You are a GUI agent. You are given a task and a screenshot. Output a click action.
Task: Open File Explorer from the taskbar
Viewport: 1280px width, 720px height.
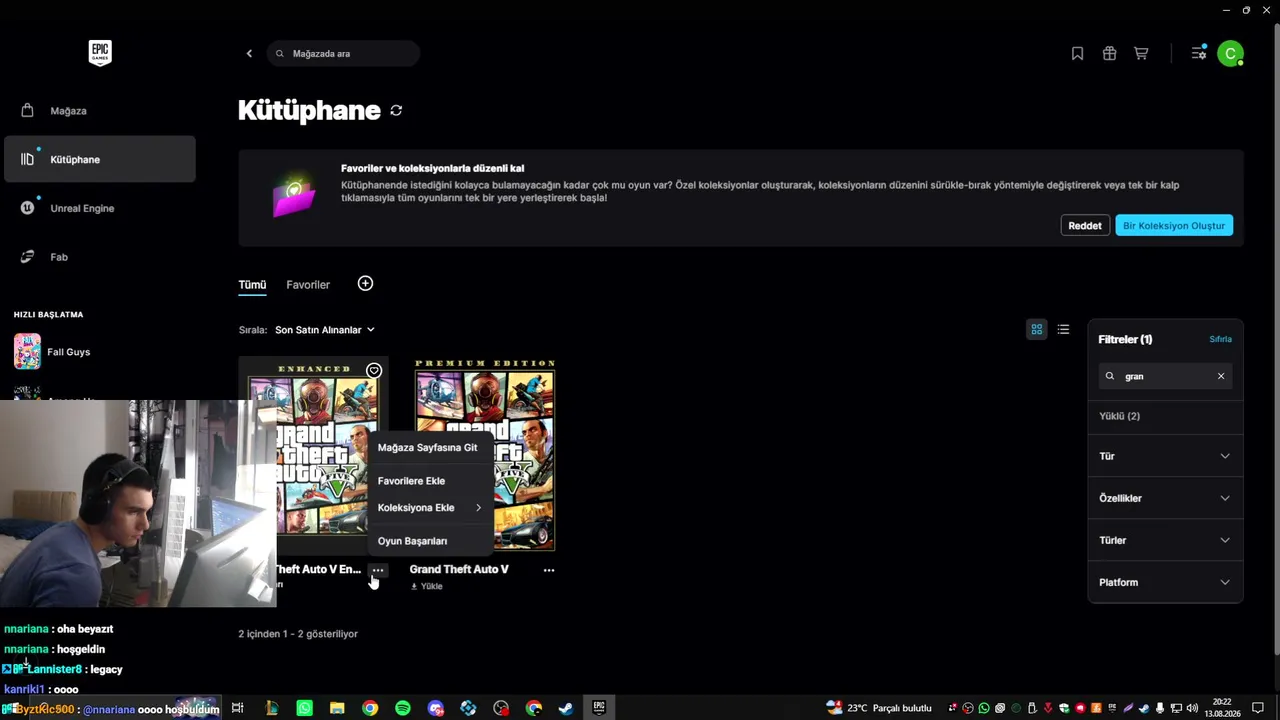(337, 708)
